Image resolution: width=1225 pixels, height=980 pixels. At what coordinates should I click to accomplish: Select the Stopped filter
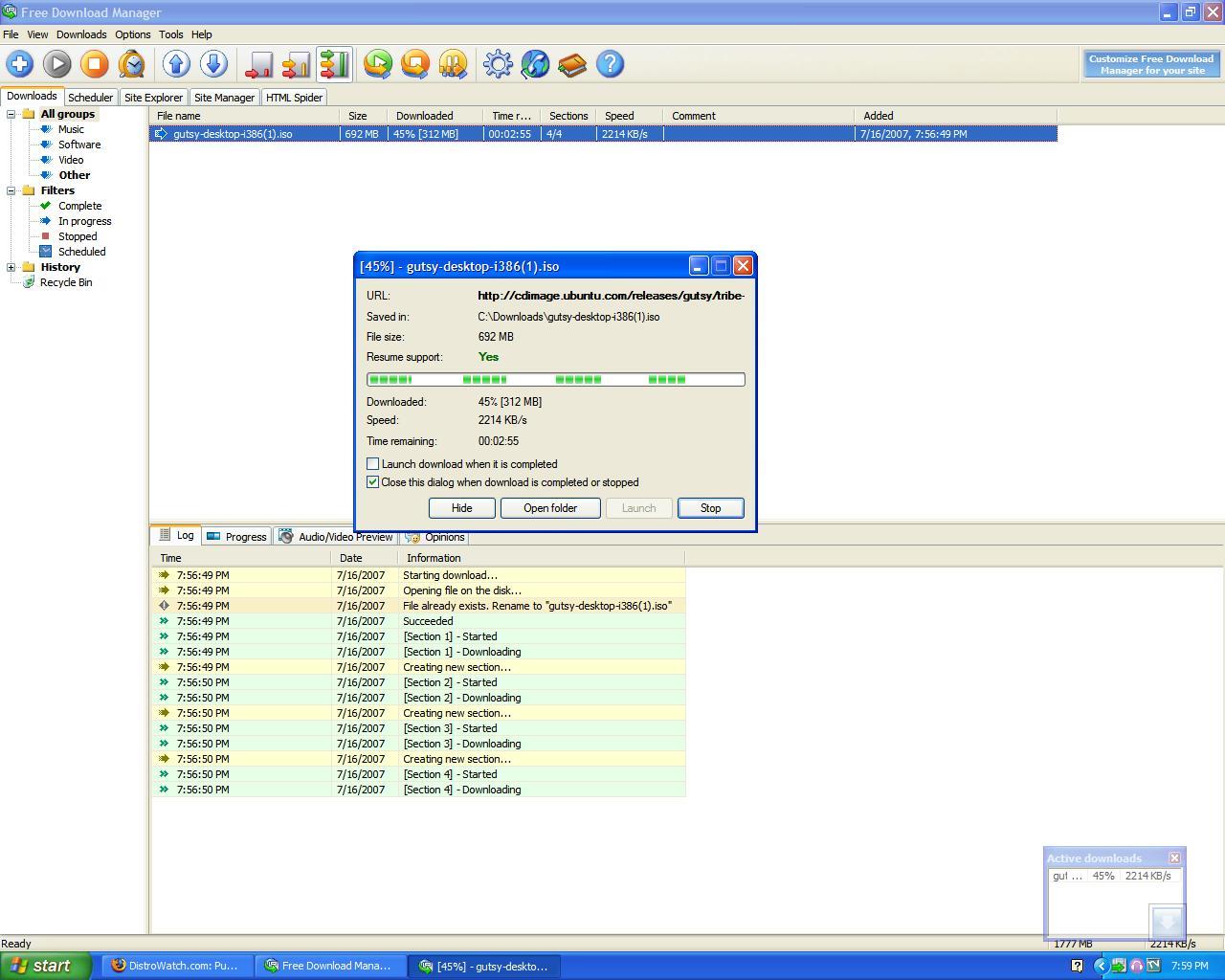point(78,236)
